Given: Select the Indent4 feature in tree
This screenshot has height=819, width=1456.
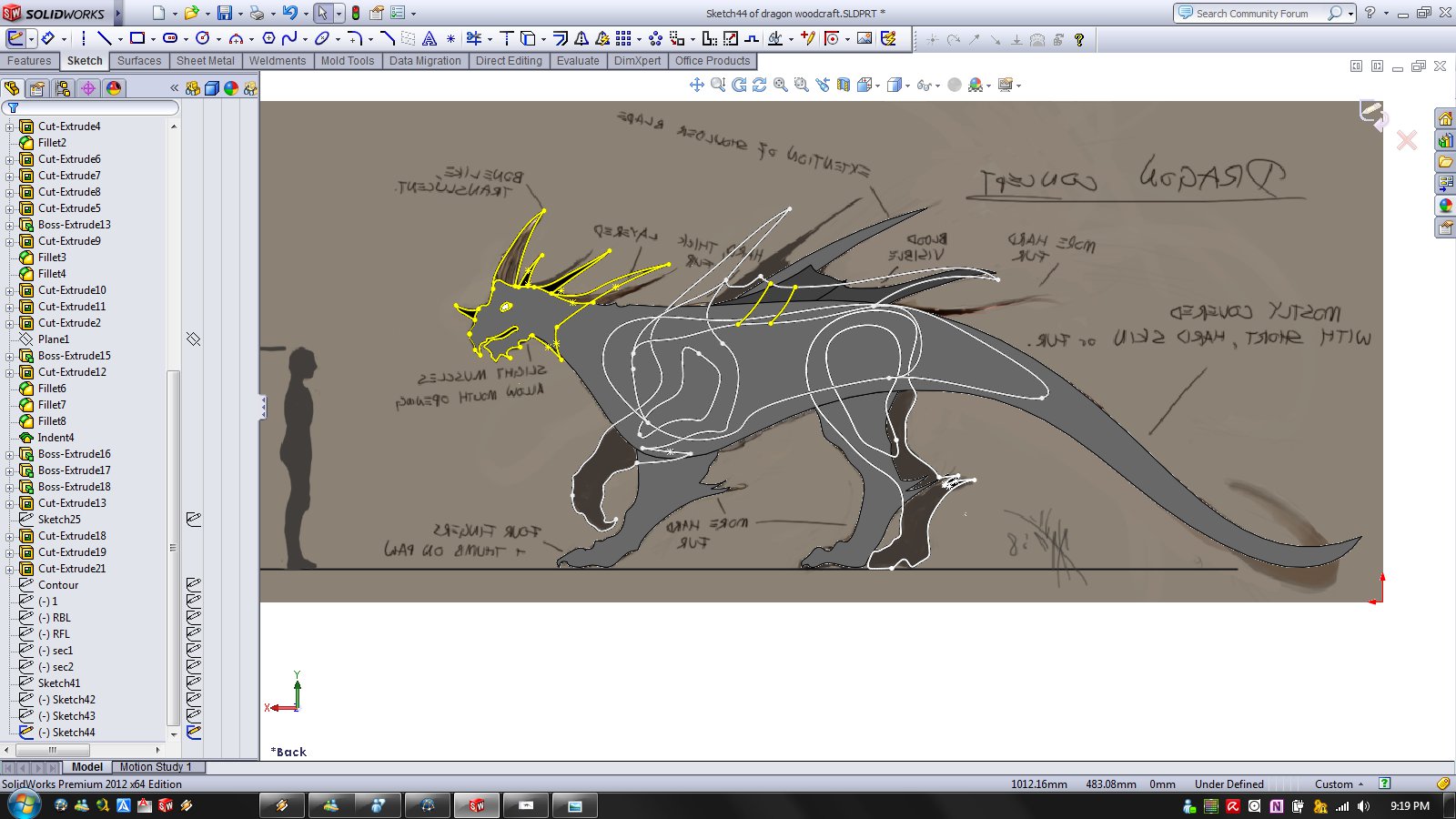Looking at the screenshot, I should coord(56,438).
